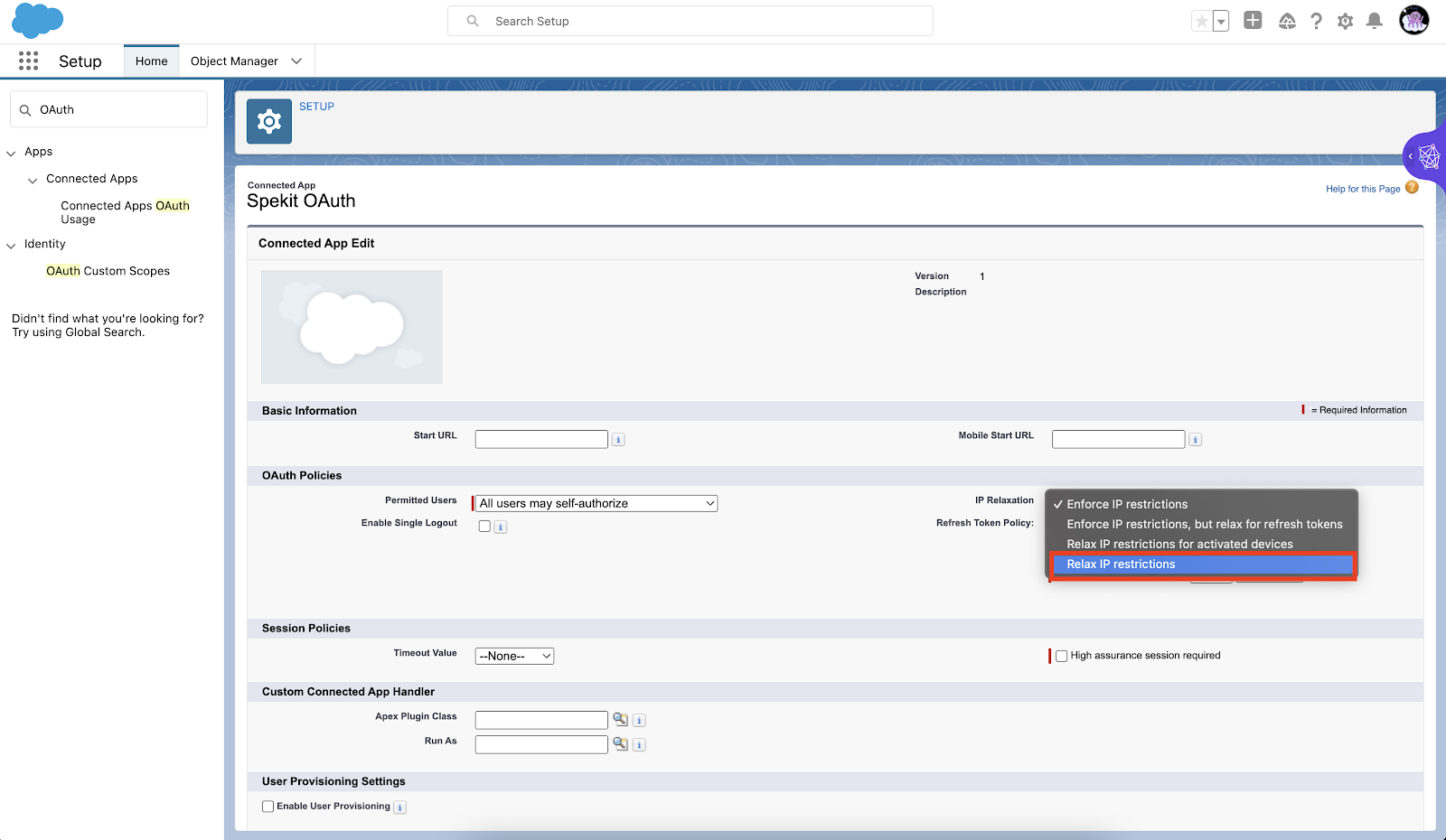The image size is (1446, 840).
Task: Click into the Start URL field
Action: click(541, 439)
